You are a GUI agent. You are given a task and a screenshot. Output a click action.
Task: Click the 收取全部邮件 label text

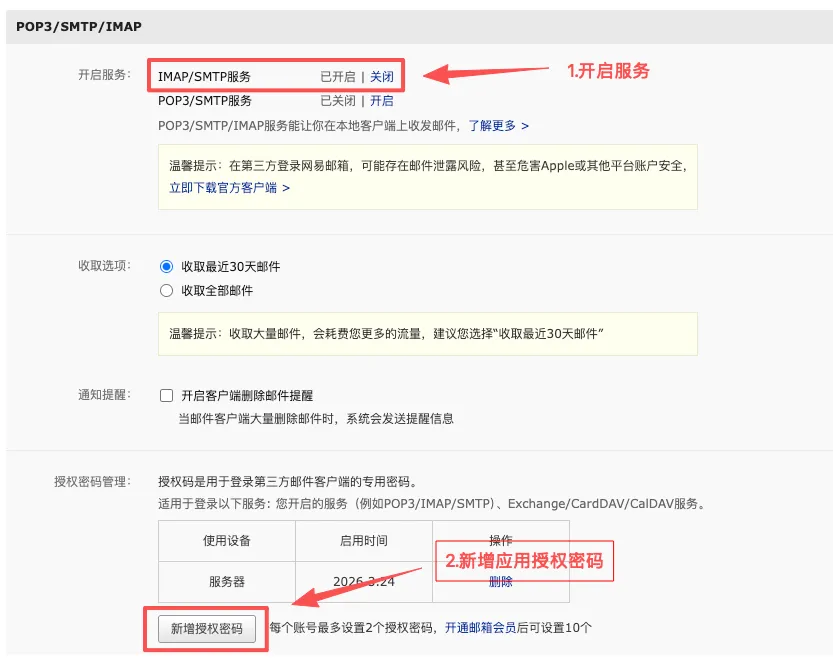click(x=217, y=291)
